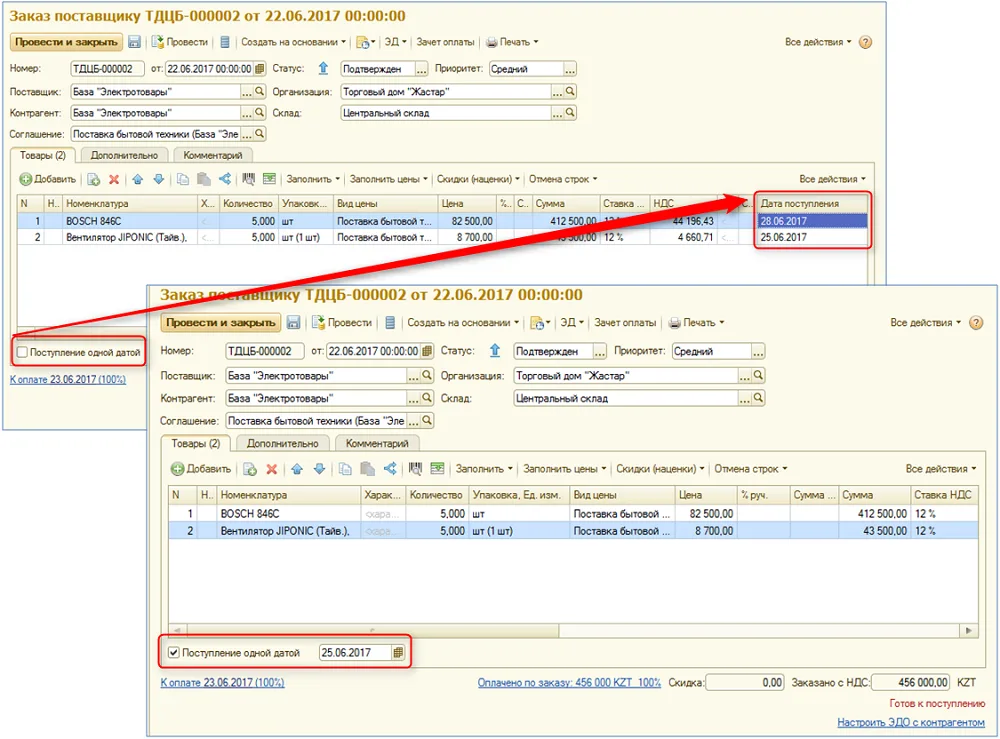Select the "Товары (2)" tab in the back window
The height and width of the screenshot is (739, 1000).
coord(43,155)
